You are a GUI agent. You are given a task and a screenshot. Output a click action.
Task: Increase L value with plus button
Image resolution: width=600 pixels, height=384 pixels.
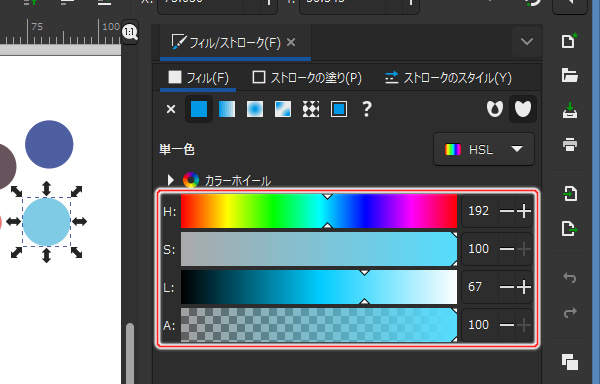tap(524, 287)
